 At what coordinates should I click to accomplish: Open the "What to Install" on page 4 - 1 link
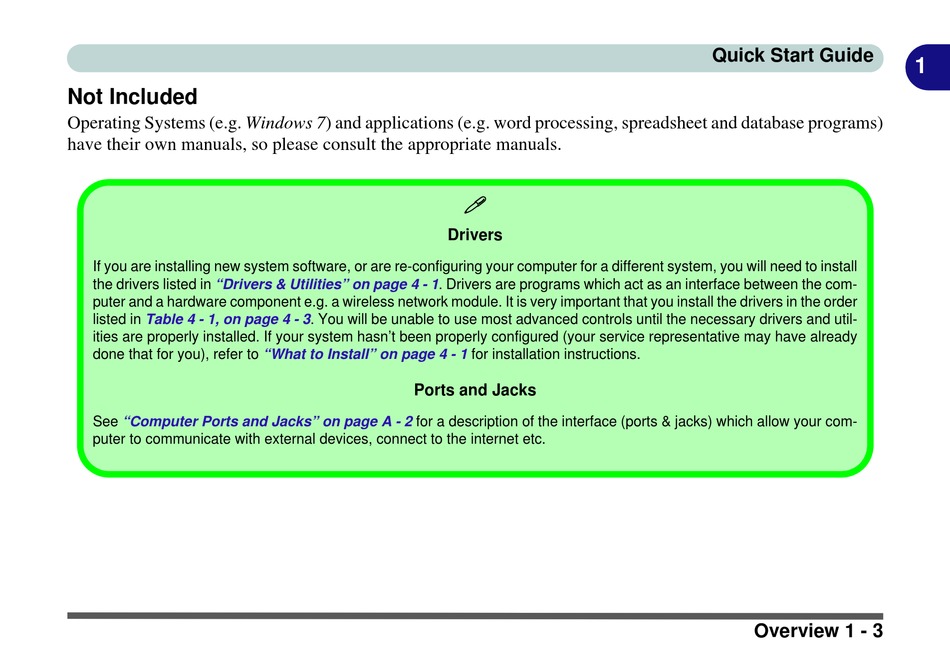click(366, 354)
